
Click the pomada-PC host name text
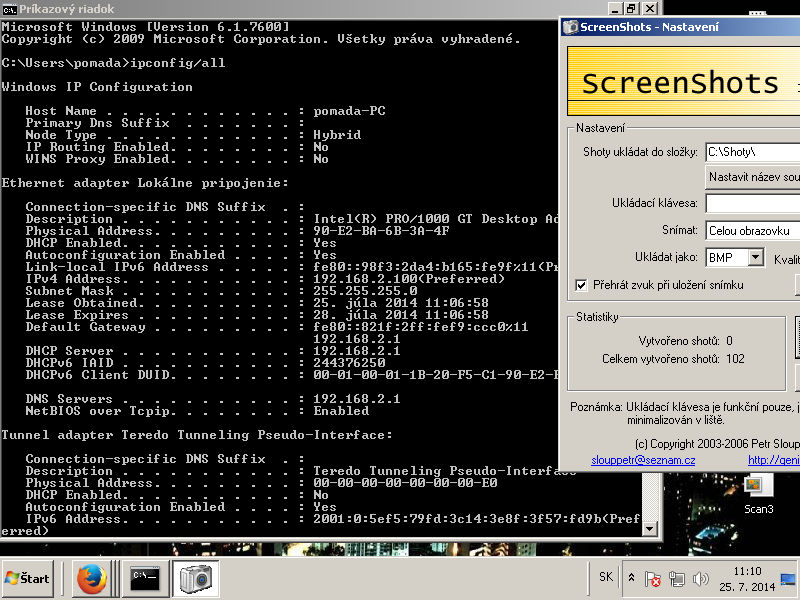point(349,111)
